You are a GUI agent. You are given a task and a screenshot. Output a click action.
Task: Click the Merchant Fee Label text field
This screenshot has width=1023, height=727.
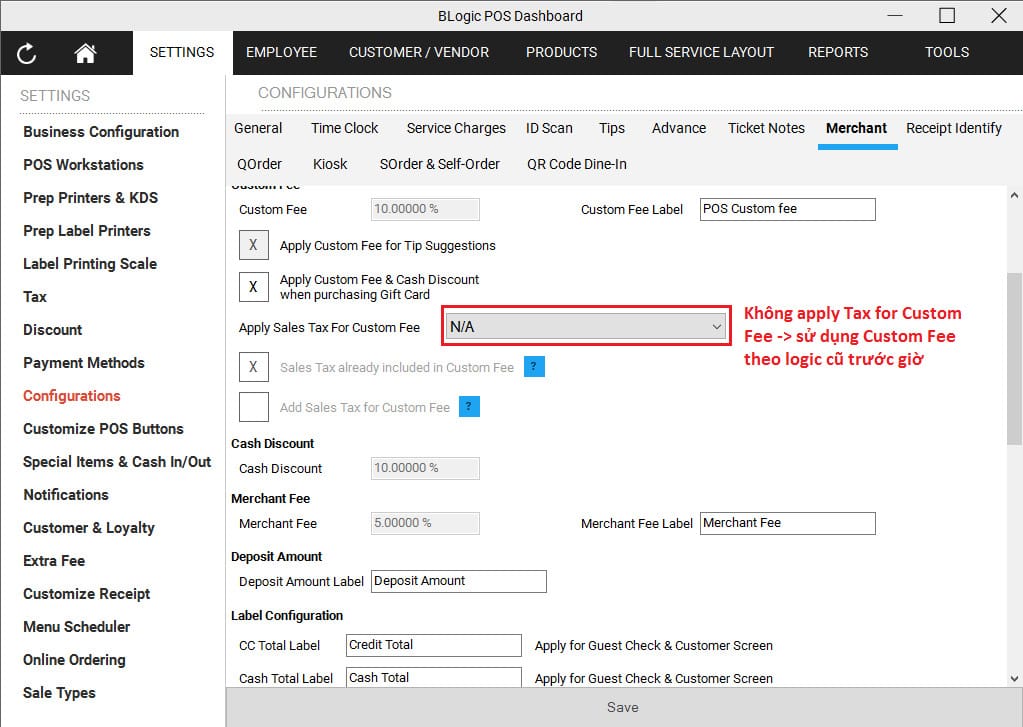[787, 523]
